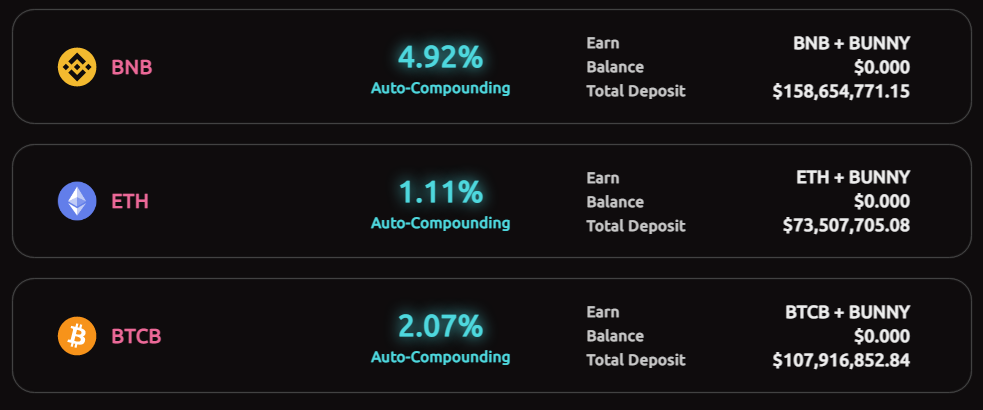Viewport: 983px width, 410px height.
Task: Click the orange Bitcoin BTCB icon
Action: [x=77, y=336]
